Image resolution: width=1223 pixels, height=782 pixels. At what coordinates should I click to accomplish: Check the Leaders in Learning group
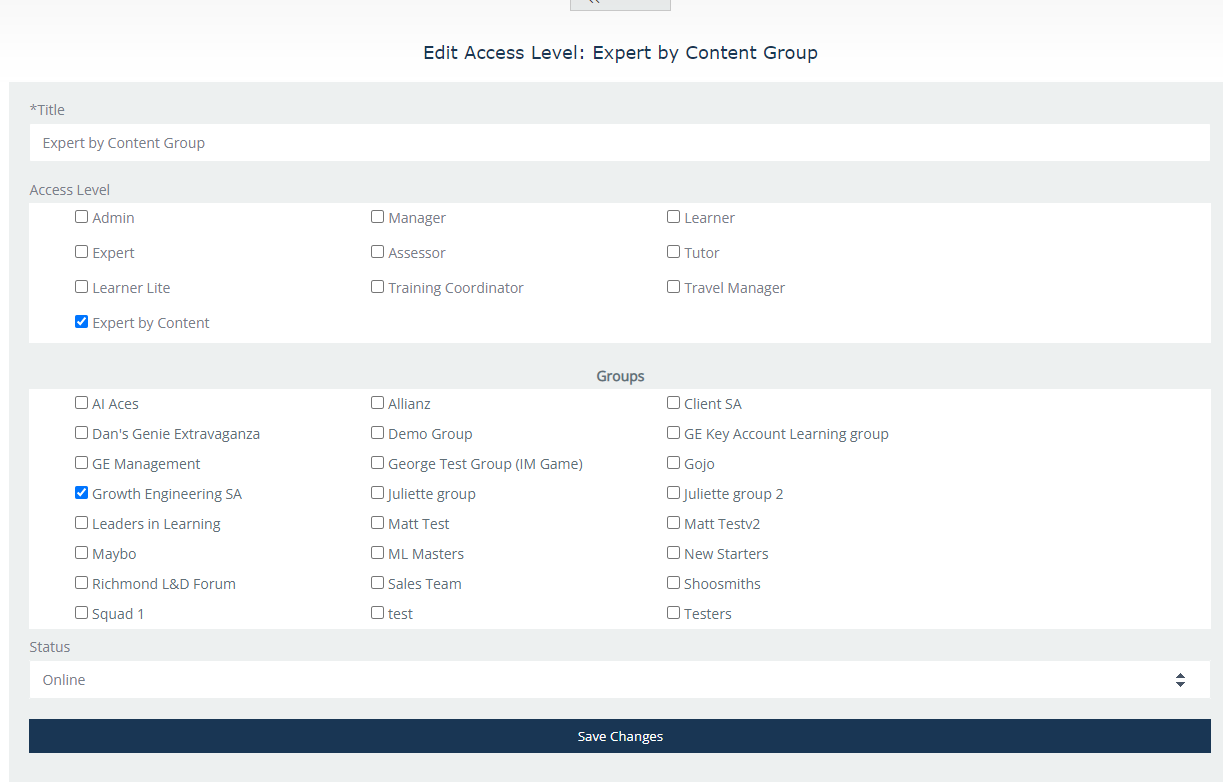point(82,523)
